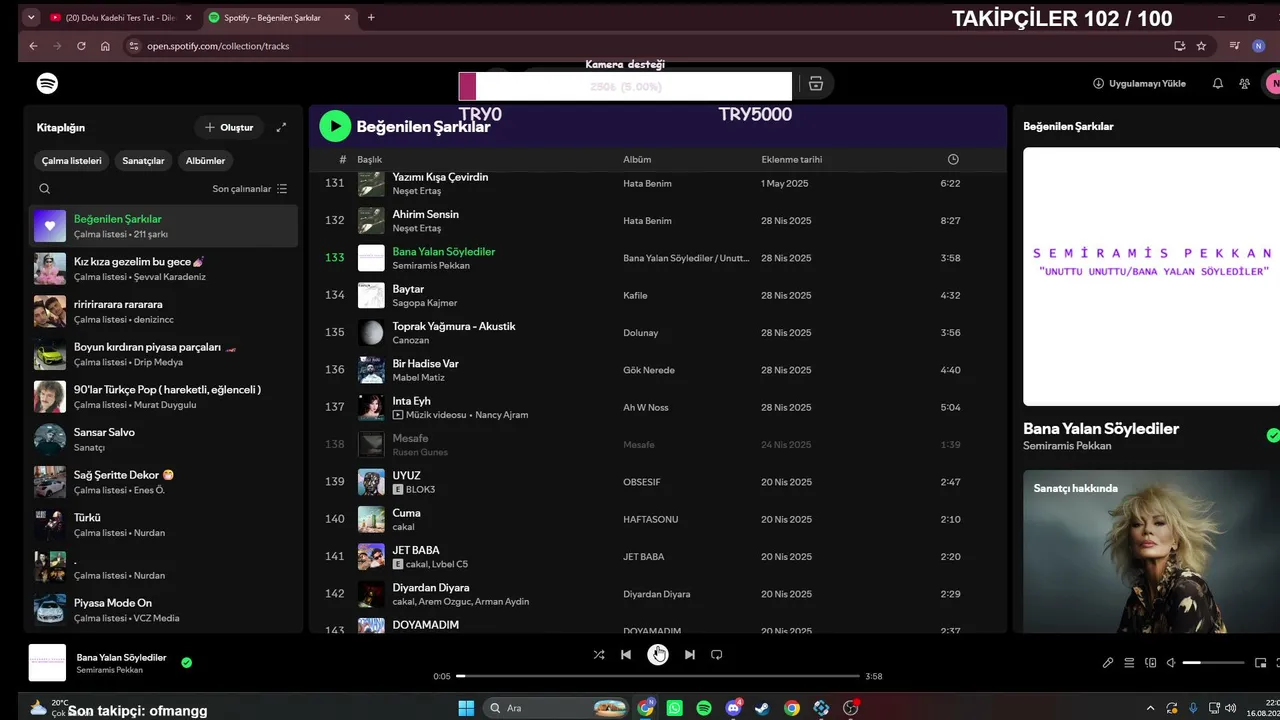
Task: Filter library by Albümler
Action: point(205,160)
